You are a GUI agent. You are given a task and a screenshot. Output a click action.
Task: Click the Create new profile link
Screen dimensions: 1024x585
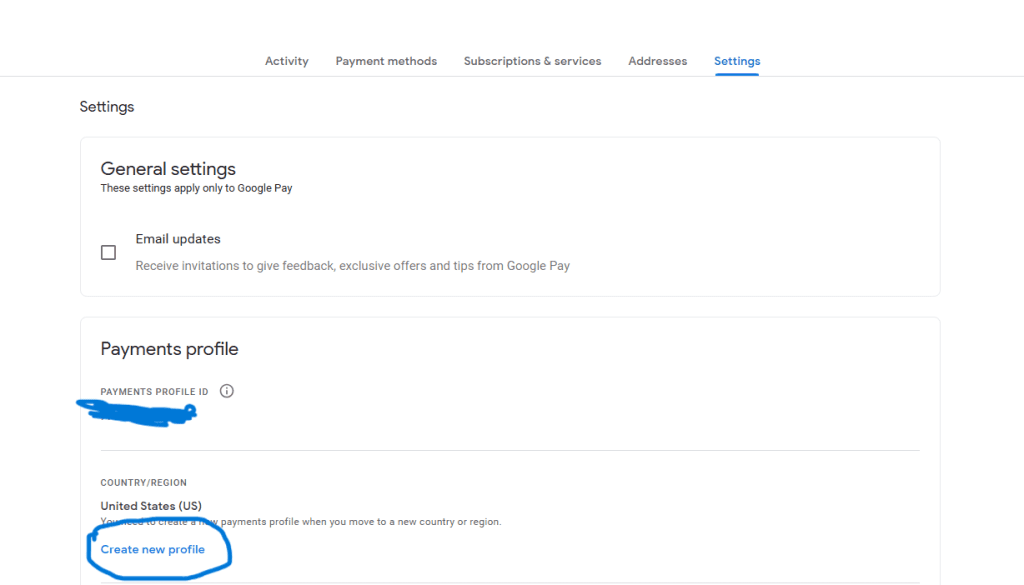coord(153,549)
